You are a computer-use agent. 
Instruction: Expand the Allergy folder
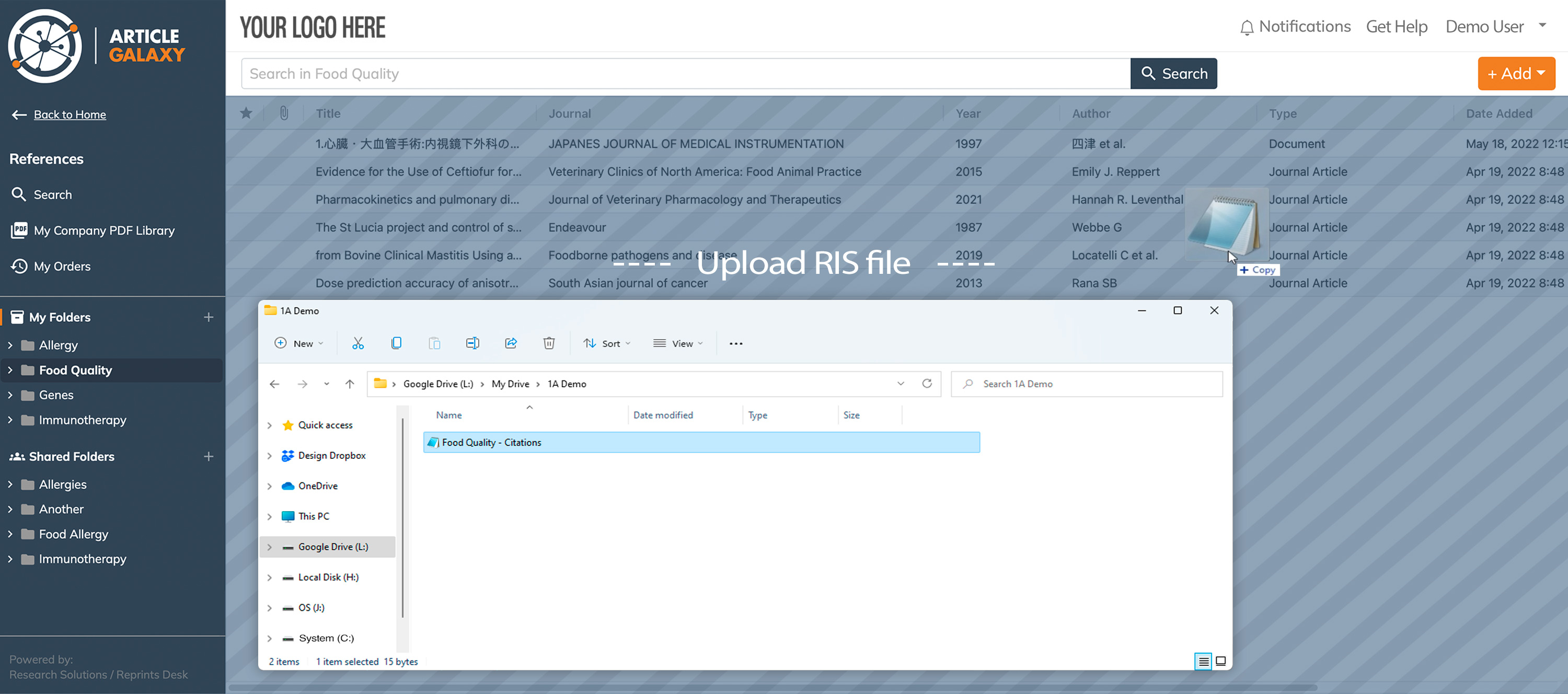tap(10, 345)
